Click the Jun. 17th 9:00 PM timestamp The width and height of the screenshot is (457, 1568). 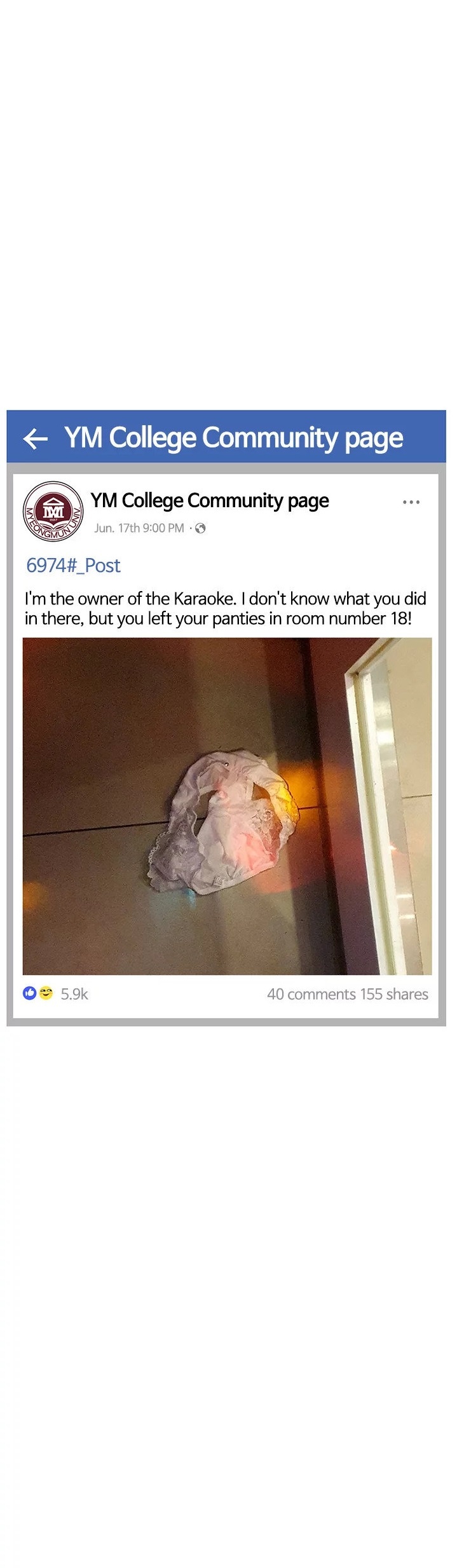pyautogui.click(x=139, y=528)
